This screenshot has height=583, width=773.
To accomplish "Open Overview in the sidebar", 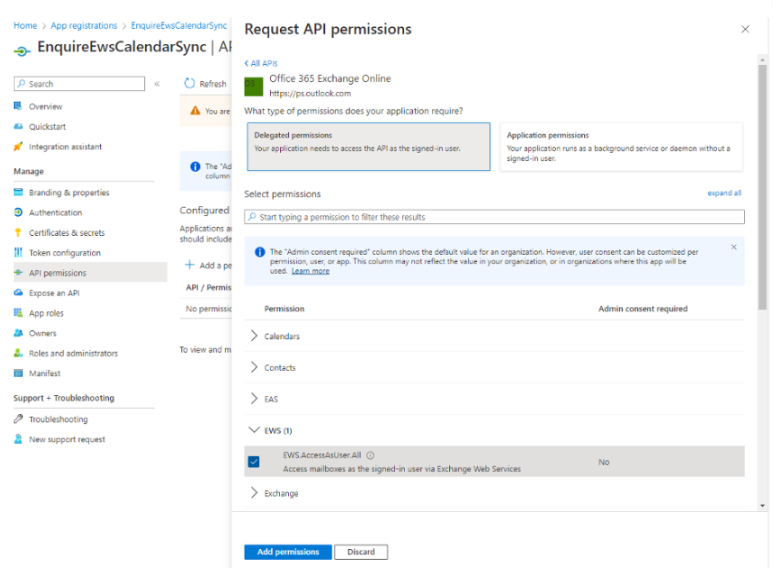I will (x=45, y=106).
